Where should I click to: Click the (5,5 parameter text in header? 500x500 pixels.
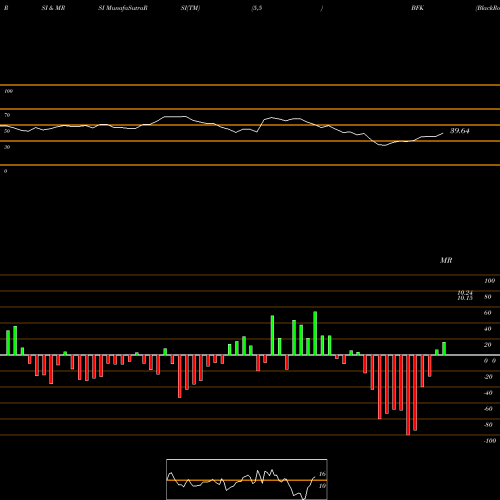[257, 8]
